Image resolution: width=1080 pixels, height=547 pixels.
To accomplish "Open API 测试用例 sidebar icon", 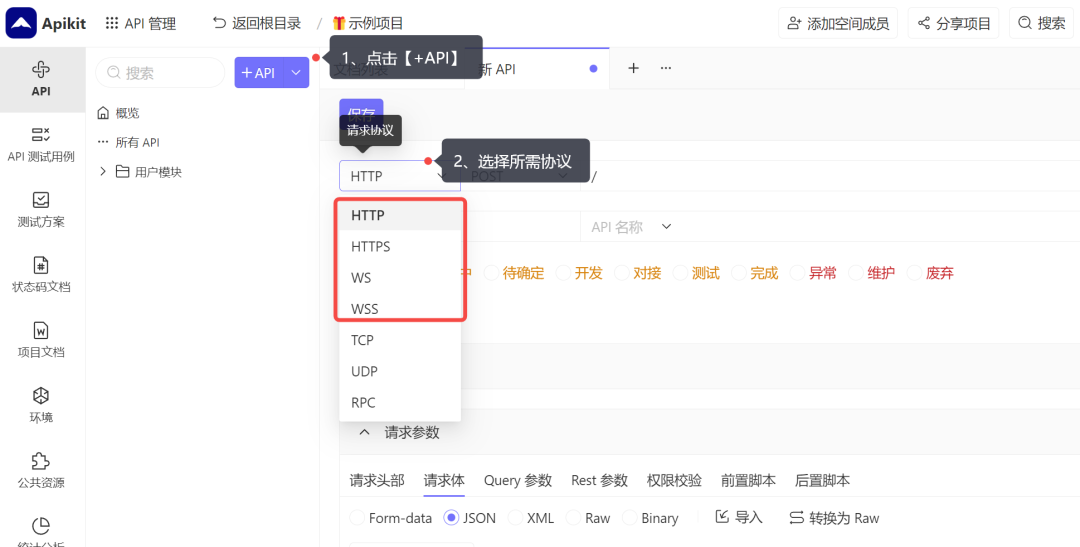I will tap(41, 134).
